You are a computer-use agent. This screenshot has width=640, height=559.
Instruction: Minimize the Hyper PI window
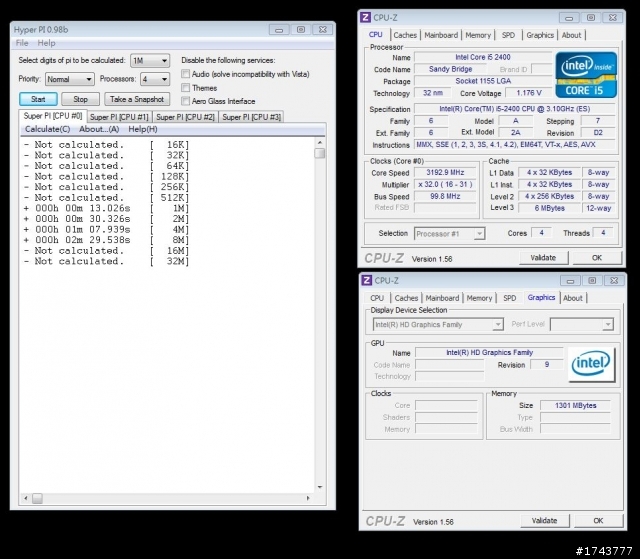[x=279, y=29]
